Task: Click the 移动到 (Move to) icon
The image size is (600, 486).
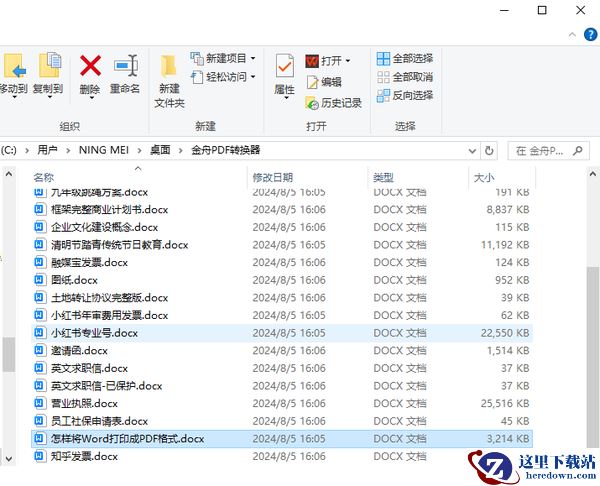Action: (14, 67)
